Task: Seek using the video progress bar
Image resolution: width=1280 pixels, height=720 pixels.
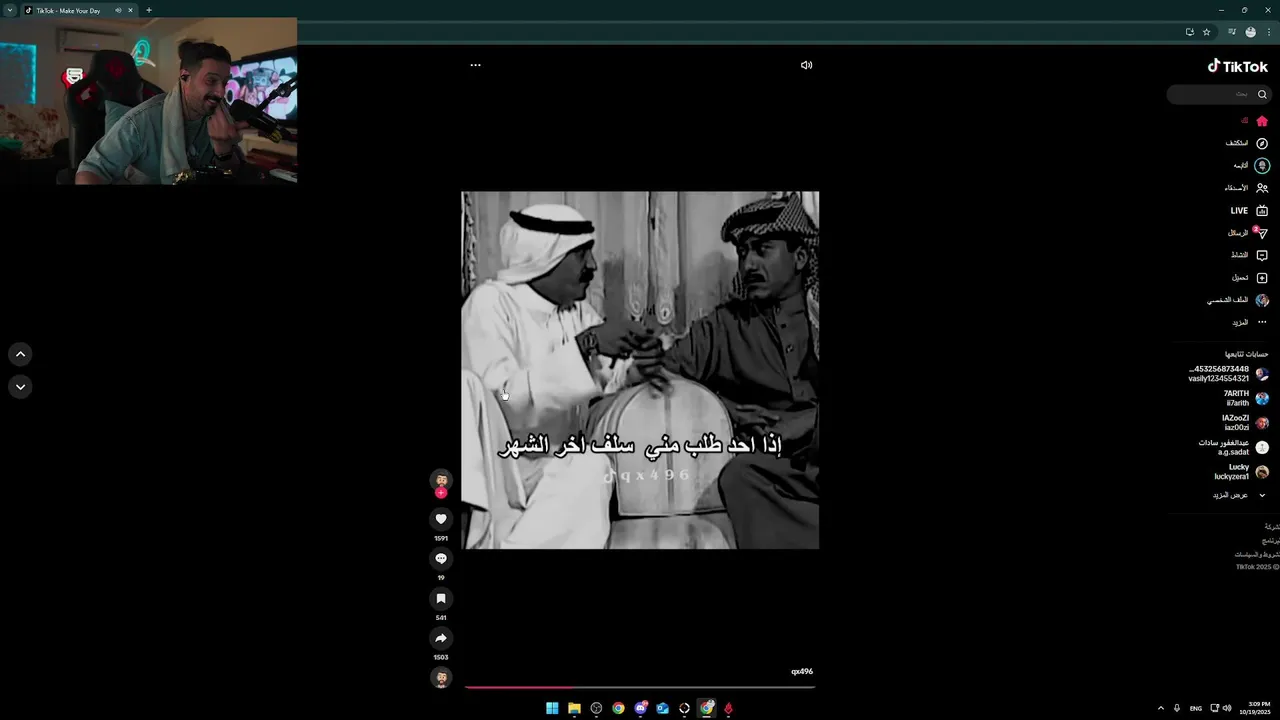Action: click(x=640, y=687)
